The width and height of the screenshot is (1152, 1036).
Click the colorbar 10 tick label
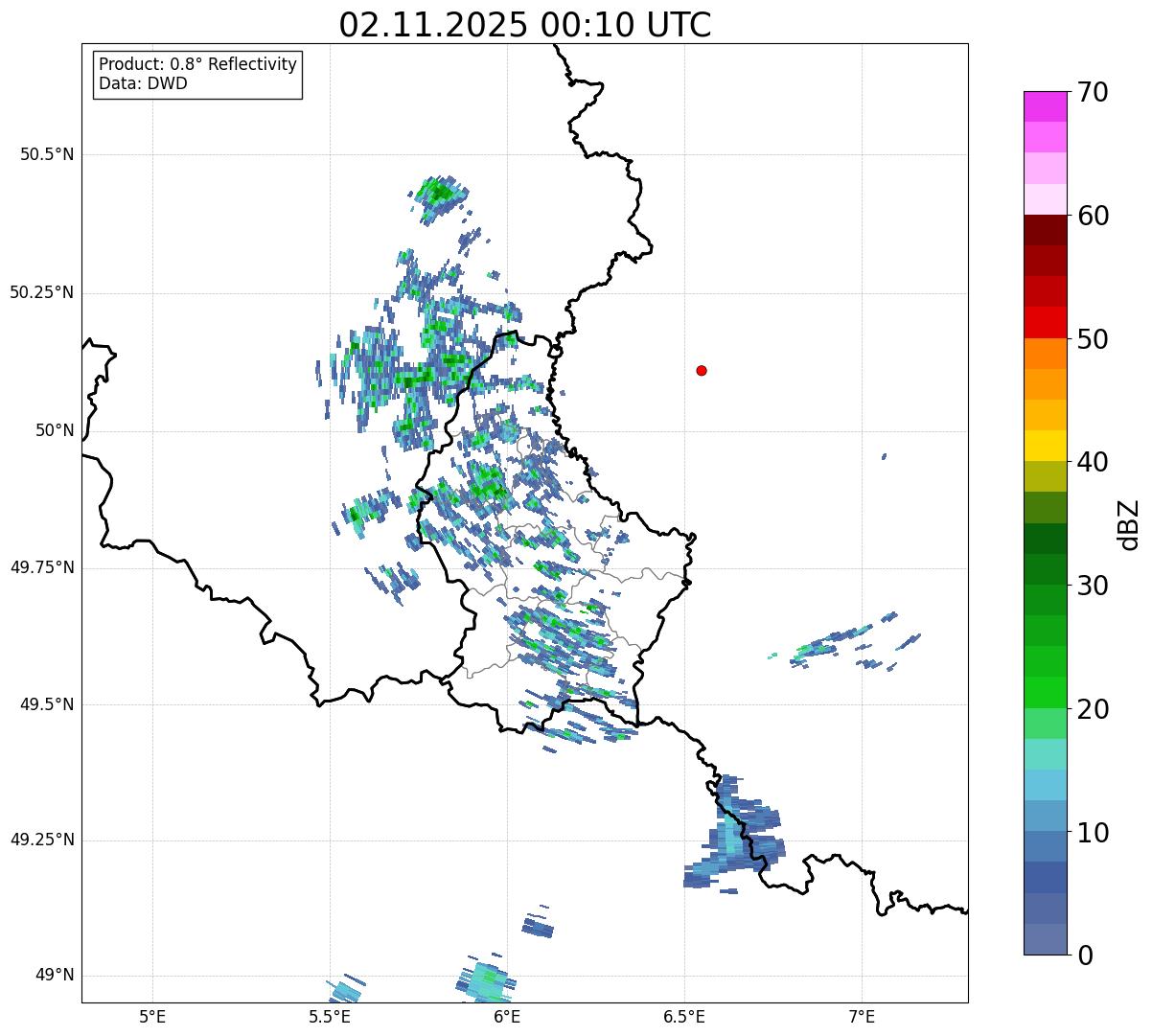(1093, 832)
